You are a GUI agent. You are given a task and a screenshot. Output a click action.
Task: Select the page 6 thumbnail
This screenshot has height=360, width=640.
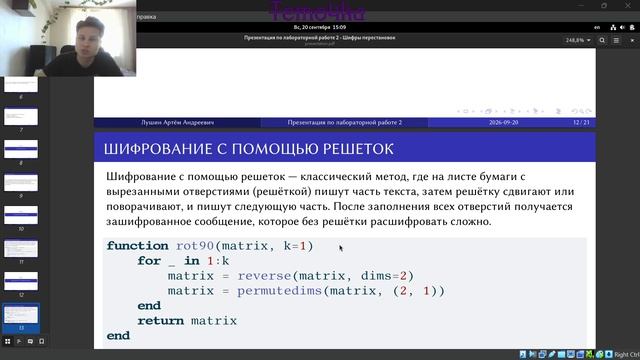[x=21, y=85]
